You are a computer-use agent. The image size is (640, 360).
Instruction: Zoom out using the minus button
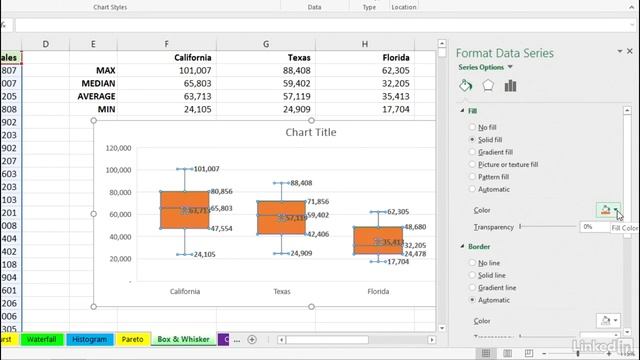coord(544,353)
